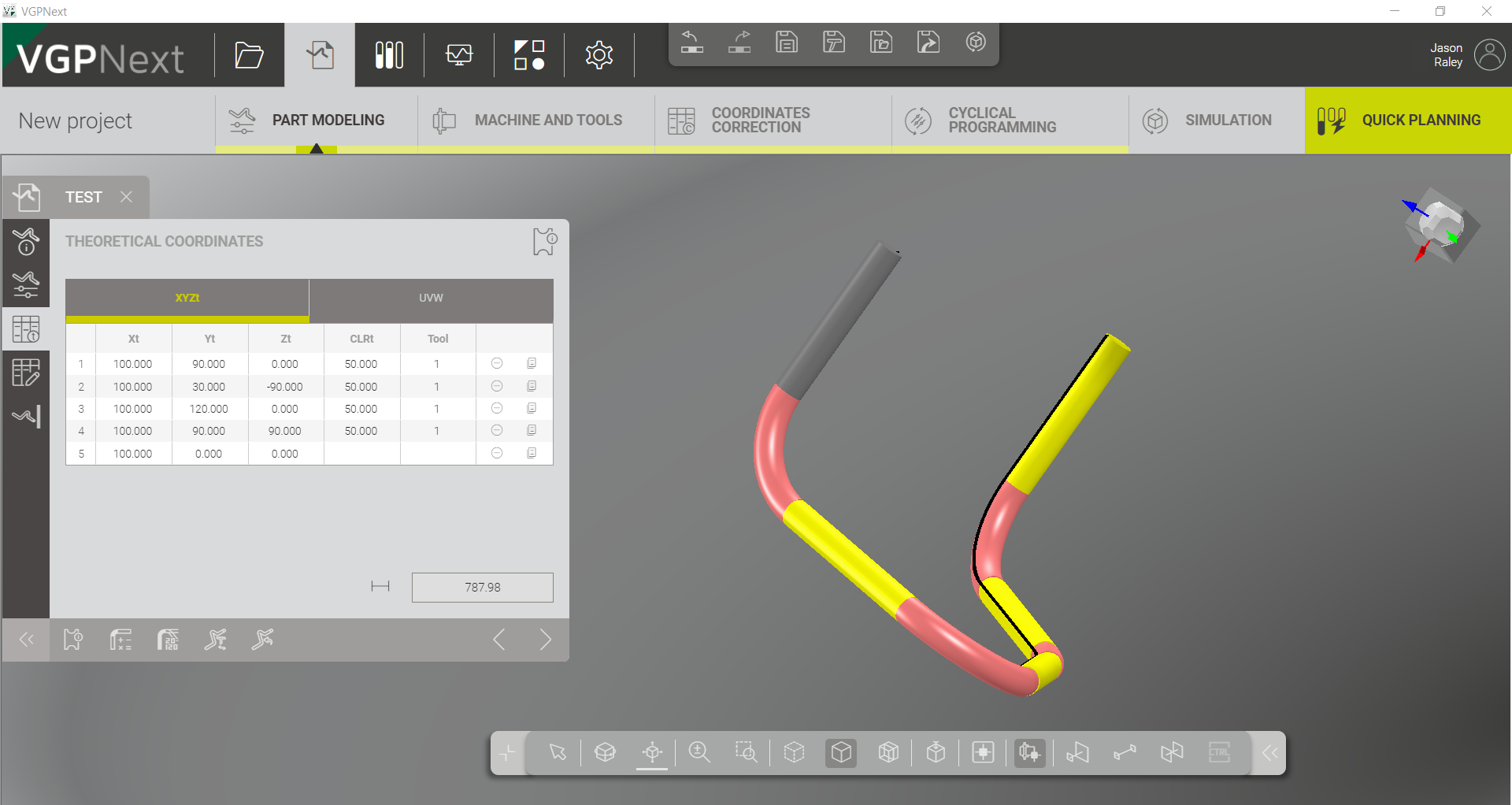Image resolution: width=1512 pixels, height=805 pixels.
Task: Select the zoom magnifier tool in viewport toolbar
Action: 699,752
